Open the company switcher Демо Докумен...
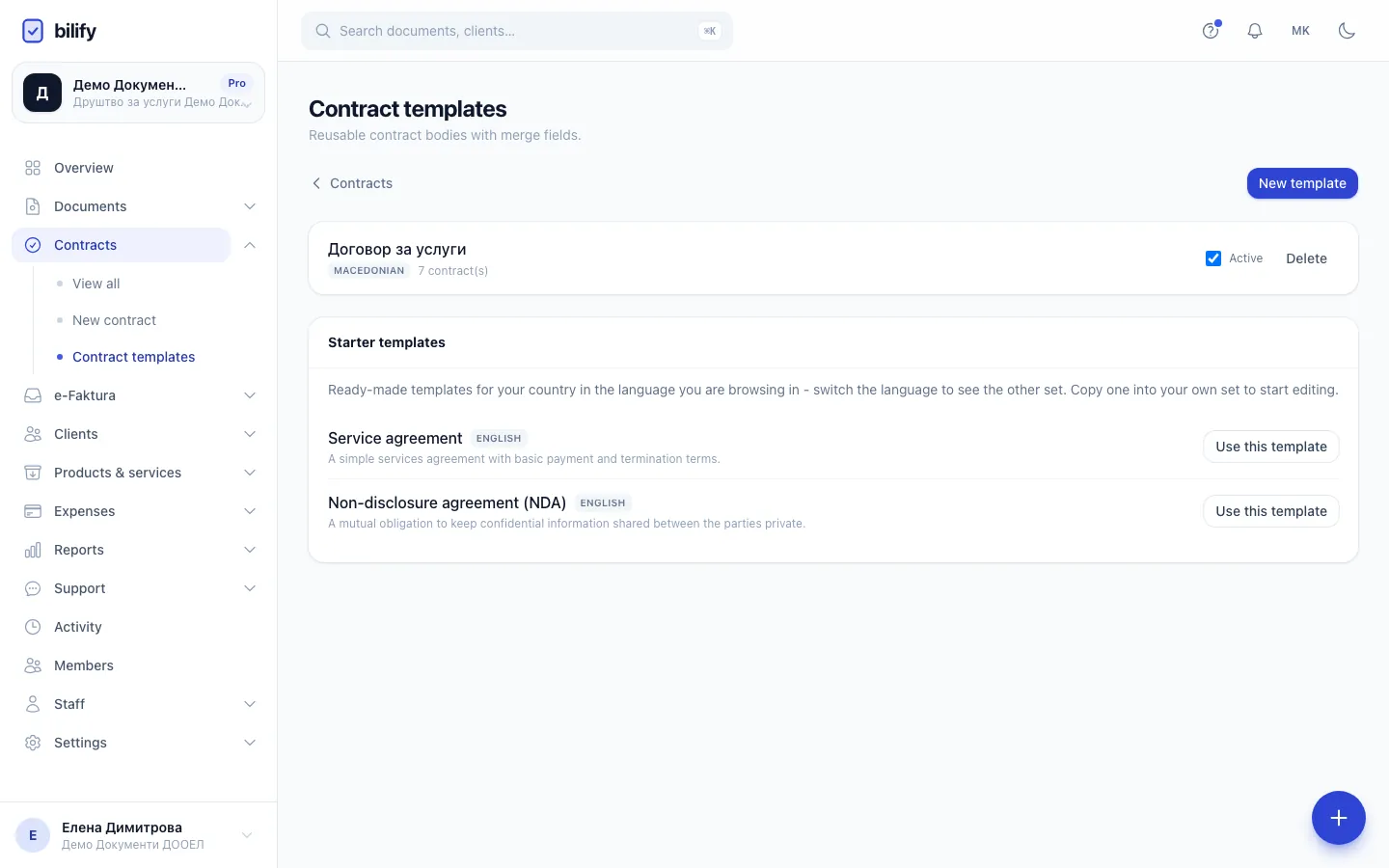The width and height of the screenshot is (1389, 868). [138, 93]
